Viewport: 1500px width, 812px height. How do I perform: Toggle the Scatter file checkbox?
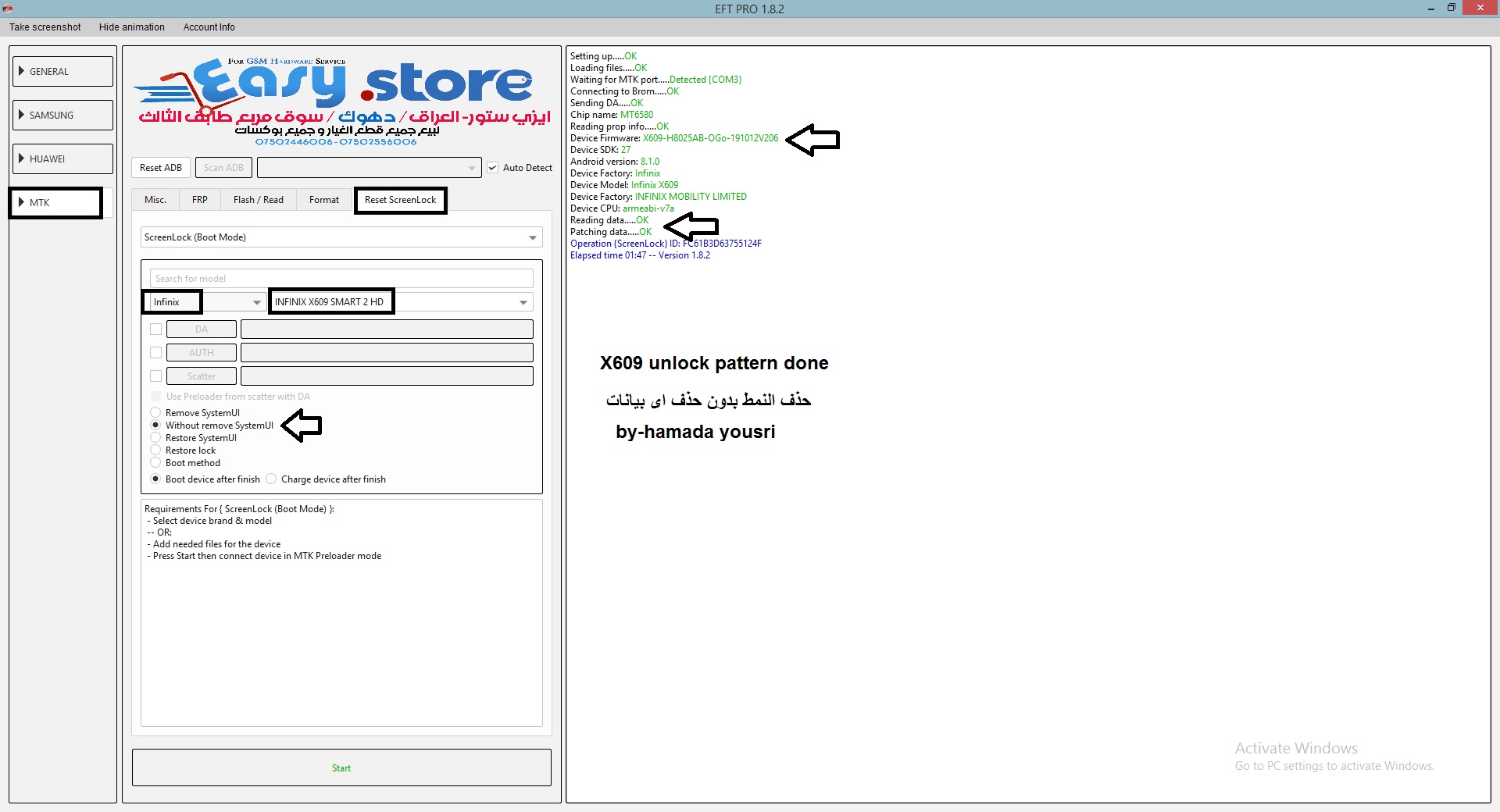[156, 376]
